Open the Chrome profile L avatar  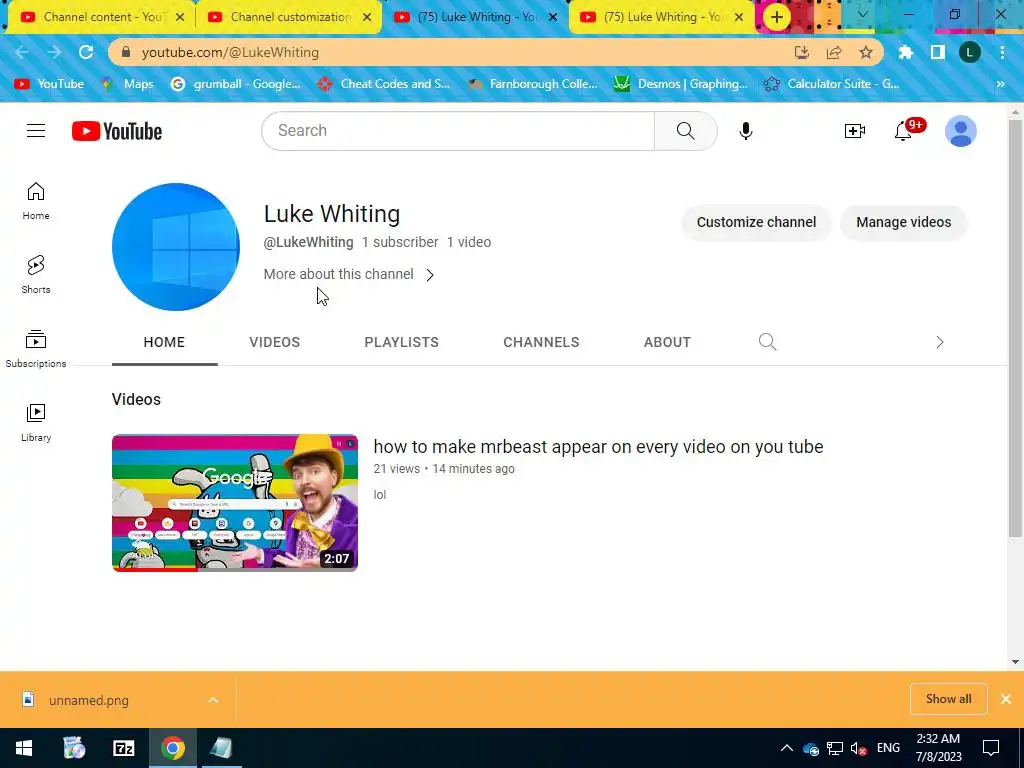(x=970, y=52)
